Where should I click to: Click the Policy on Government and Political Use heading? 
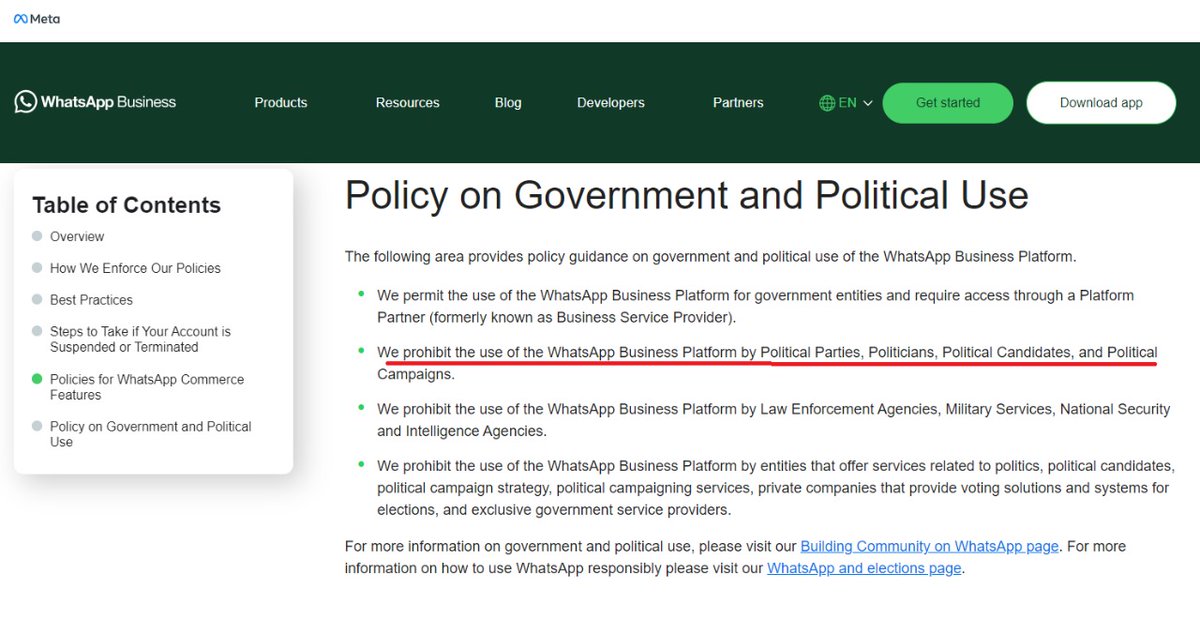pyautogui.click(x=686, y=195)
